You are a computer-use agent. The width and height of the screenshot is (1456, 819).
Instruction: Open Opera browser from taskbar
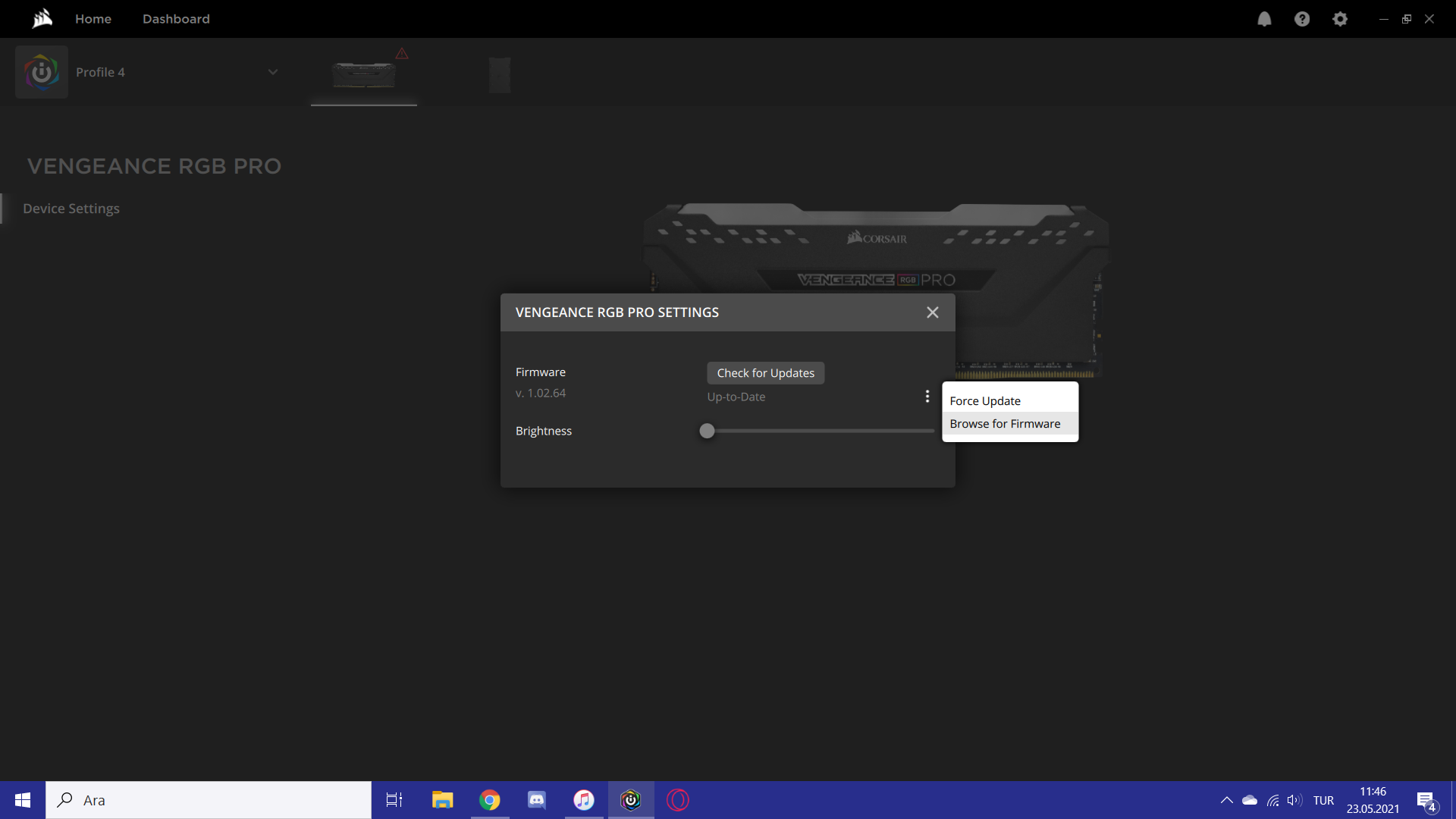(x=678, y=800)
